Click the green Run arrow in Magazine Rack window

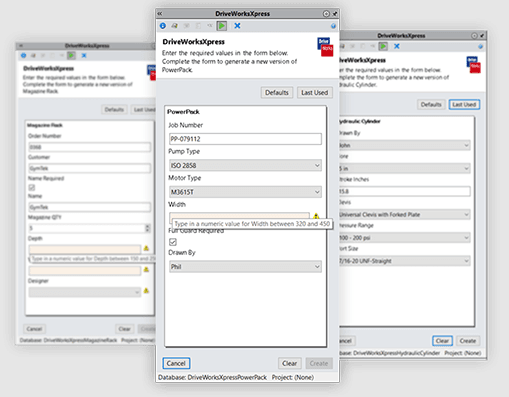point(71,55)
